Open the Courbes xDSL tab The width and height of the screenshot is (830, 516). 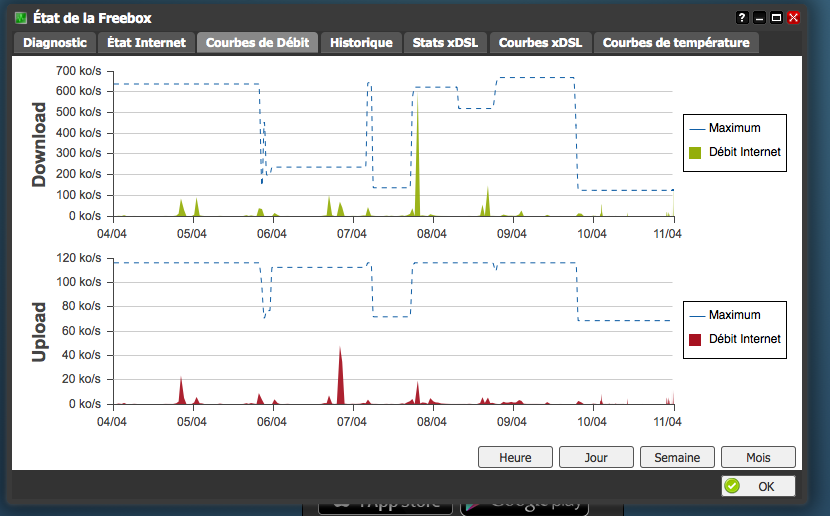point(540,43)
